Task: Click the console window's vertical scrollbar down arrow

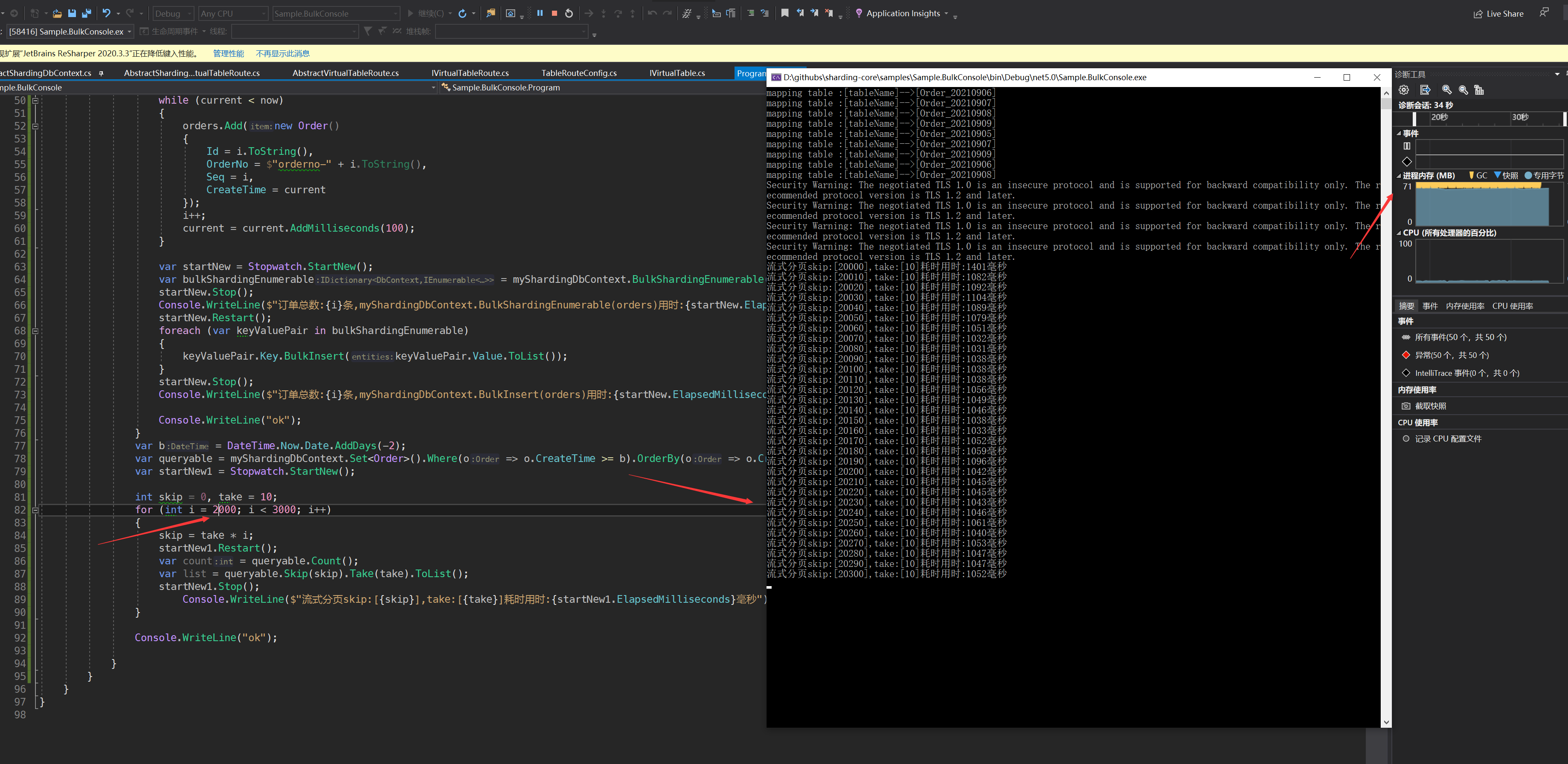Action: coord(1386,722)
